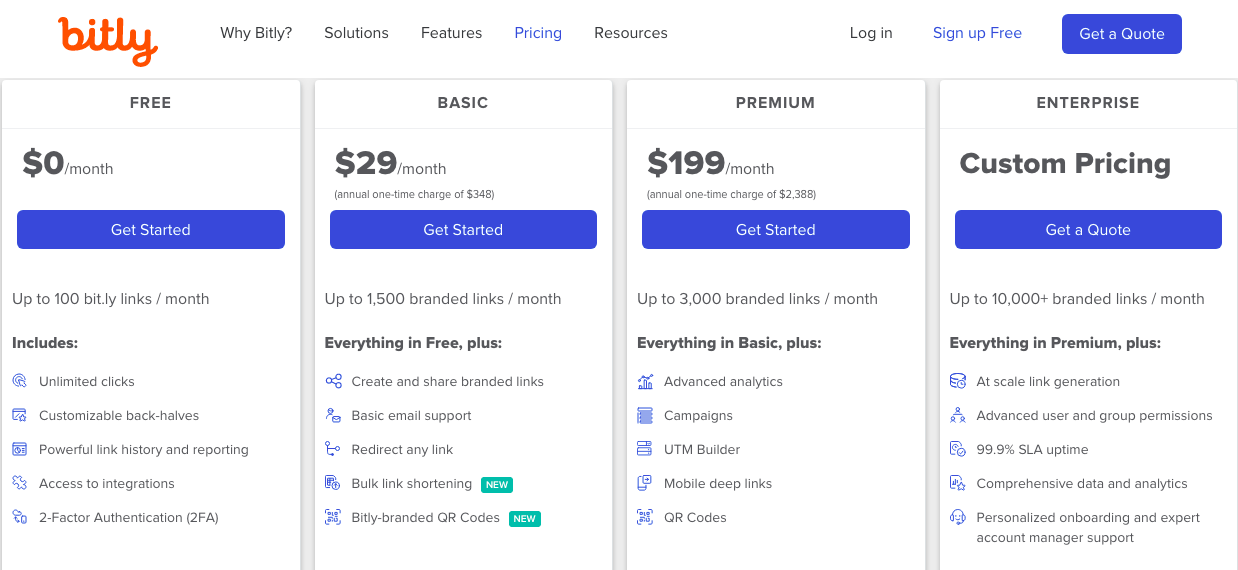Click the PREMIUM plan heading
The height and width of the screenshot is (570, 1238).
(x=775, y=103)
